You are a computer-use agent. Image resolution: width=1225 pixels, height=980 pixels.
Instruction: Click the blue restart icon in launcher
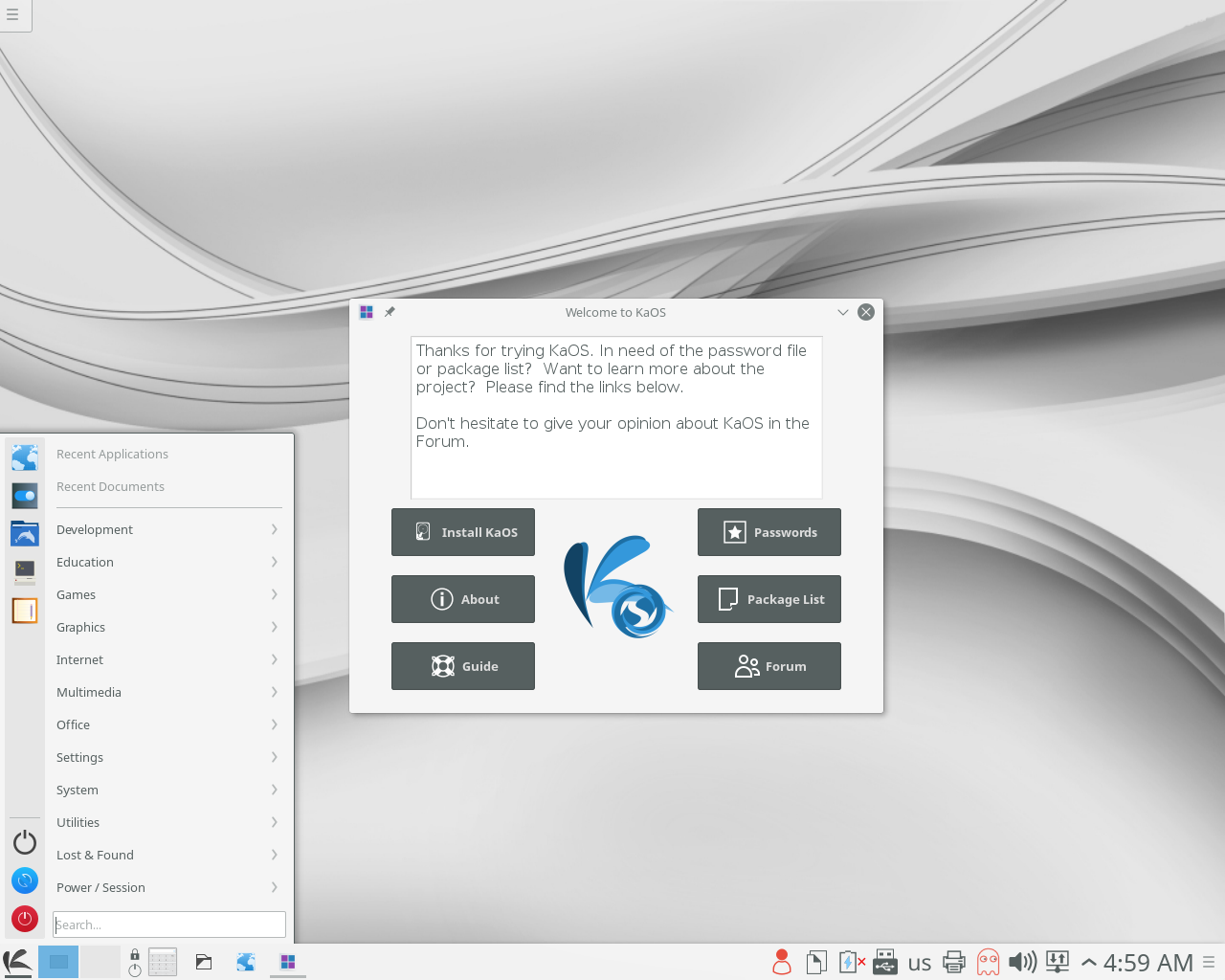click(25, 880)
